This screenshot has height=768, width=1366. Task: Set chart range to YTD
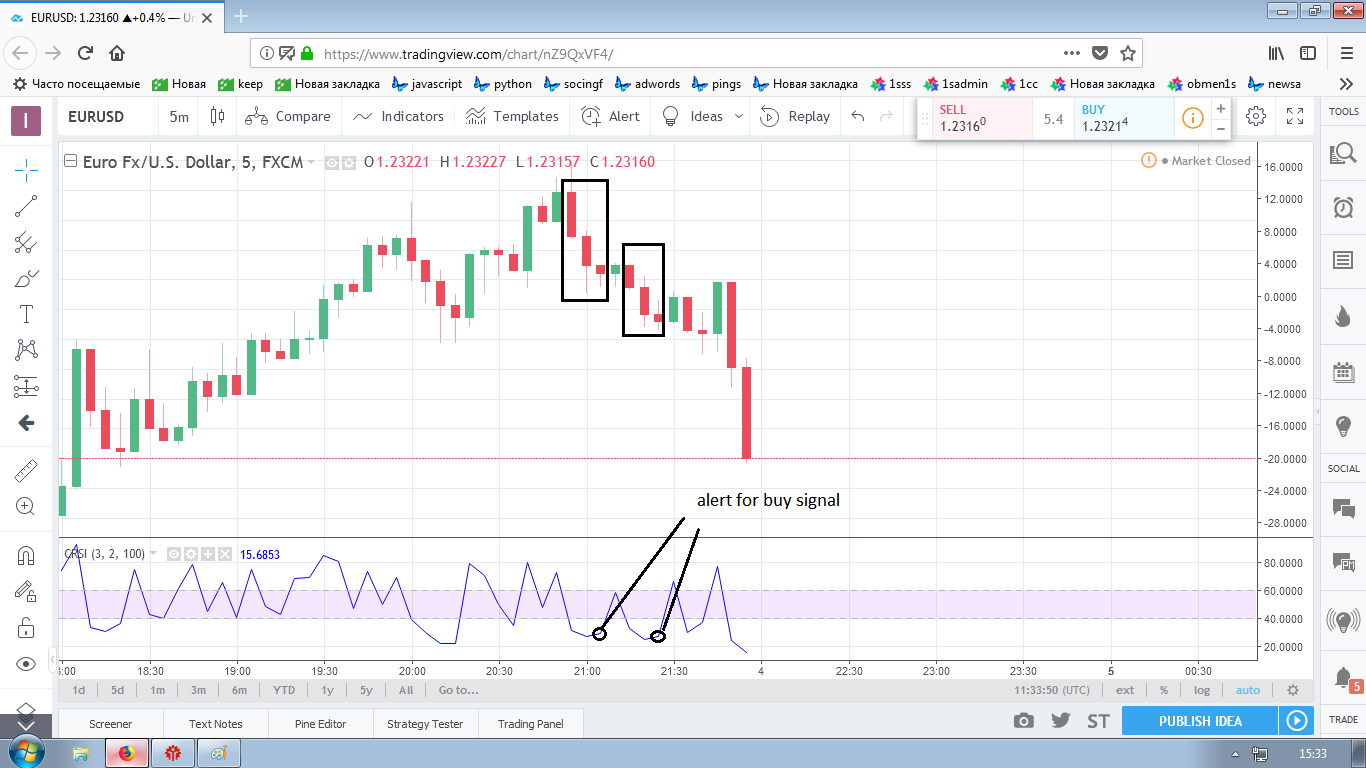pos(284,689)
